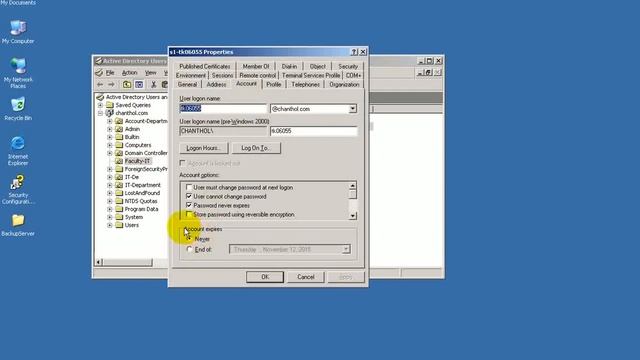Launch Internet Explorer from desktop
Image resolution: width=640 pixels, height=360 pixels.
click(18, 151)
